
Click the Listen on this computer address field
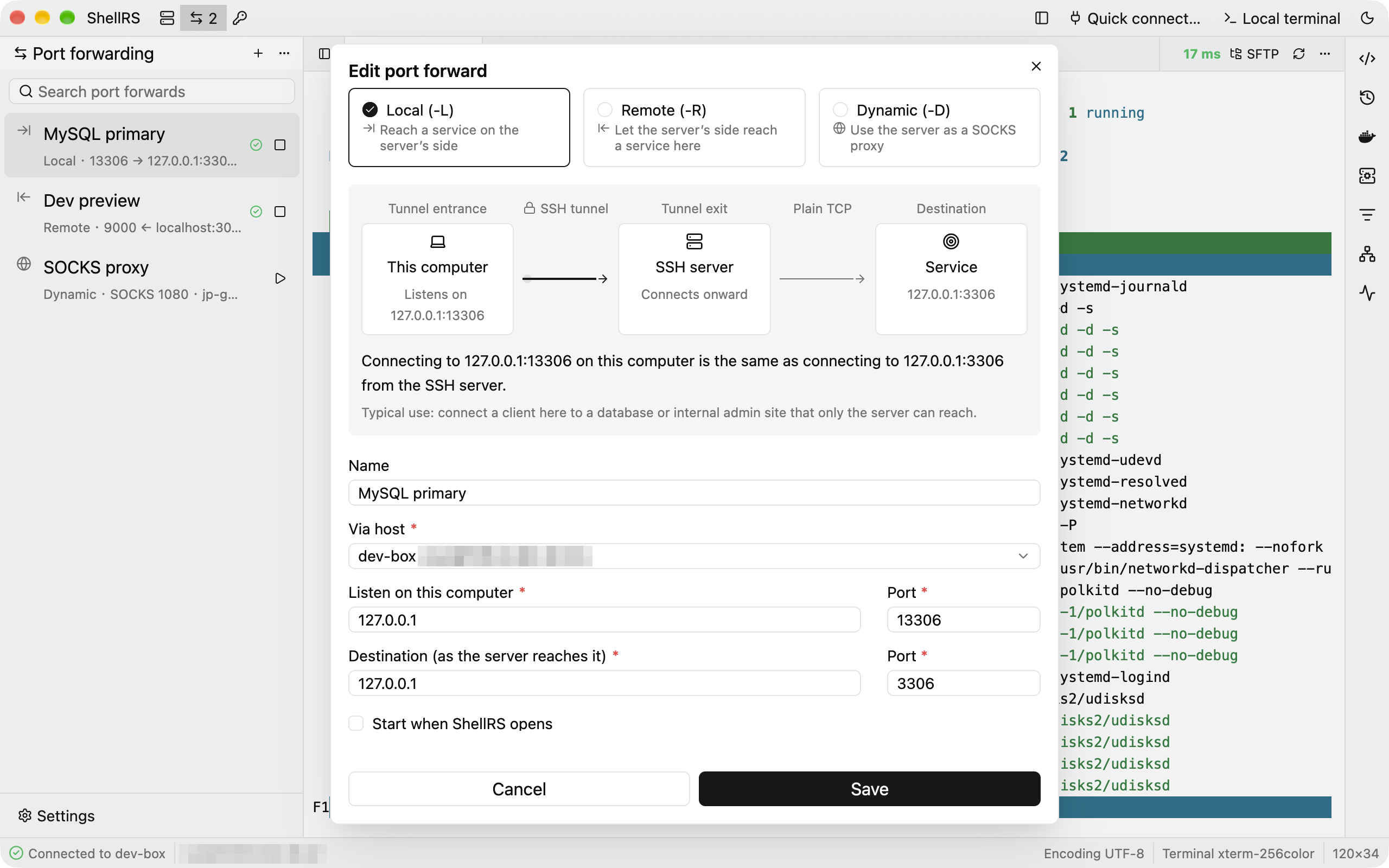(x=604, y=620)
